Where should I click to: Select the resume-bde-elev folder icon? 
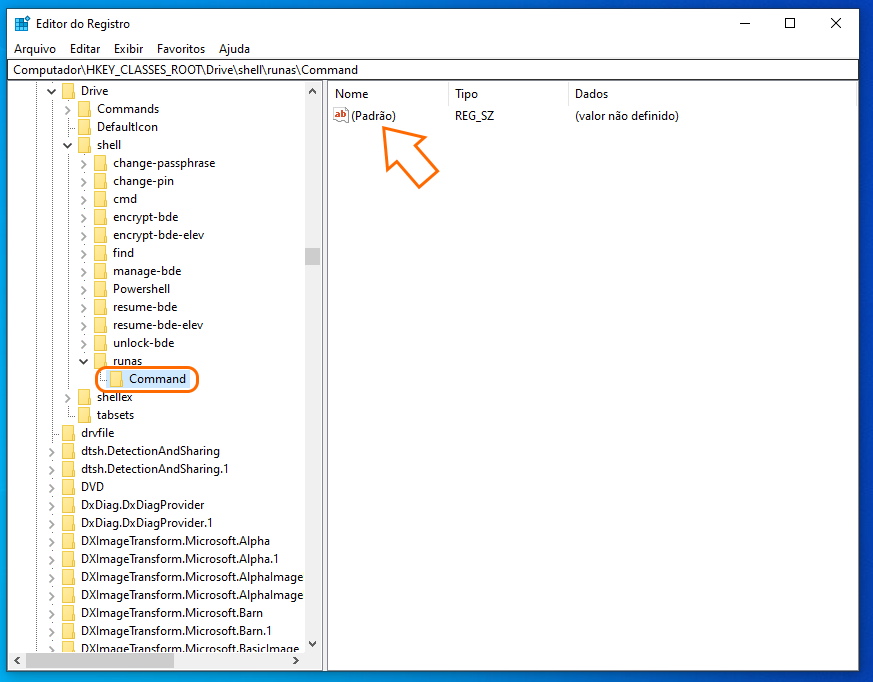click(x=100, y=325)
